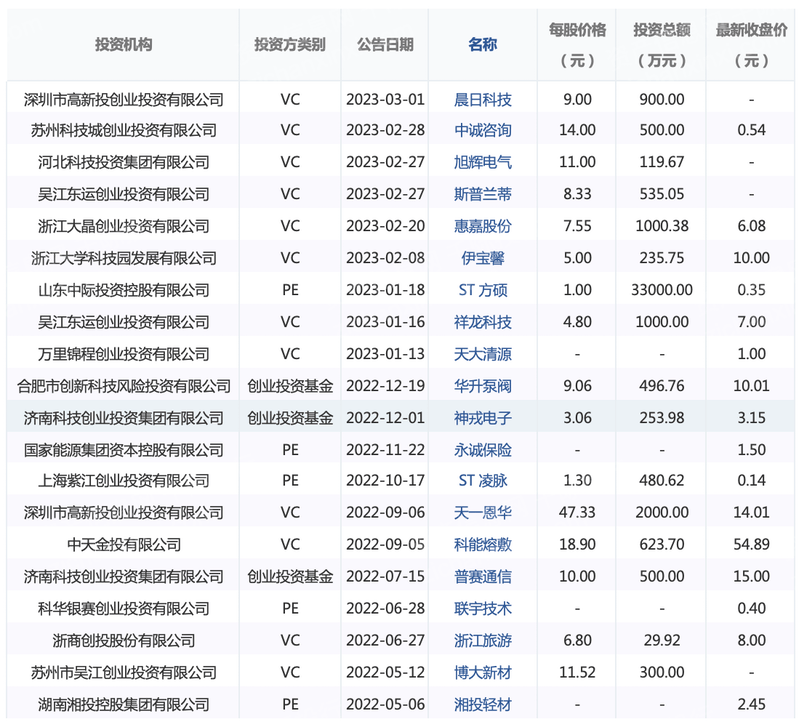Open the 惠嘉股份 company link
Screen dimensions: 800x727
coord(483,226)
